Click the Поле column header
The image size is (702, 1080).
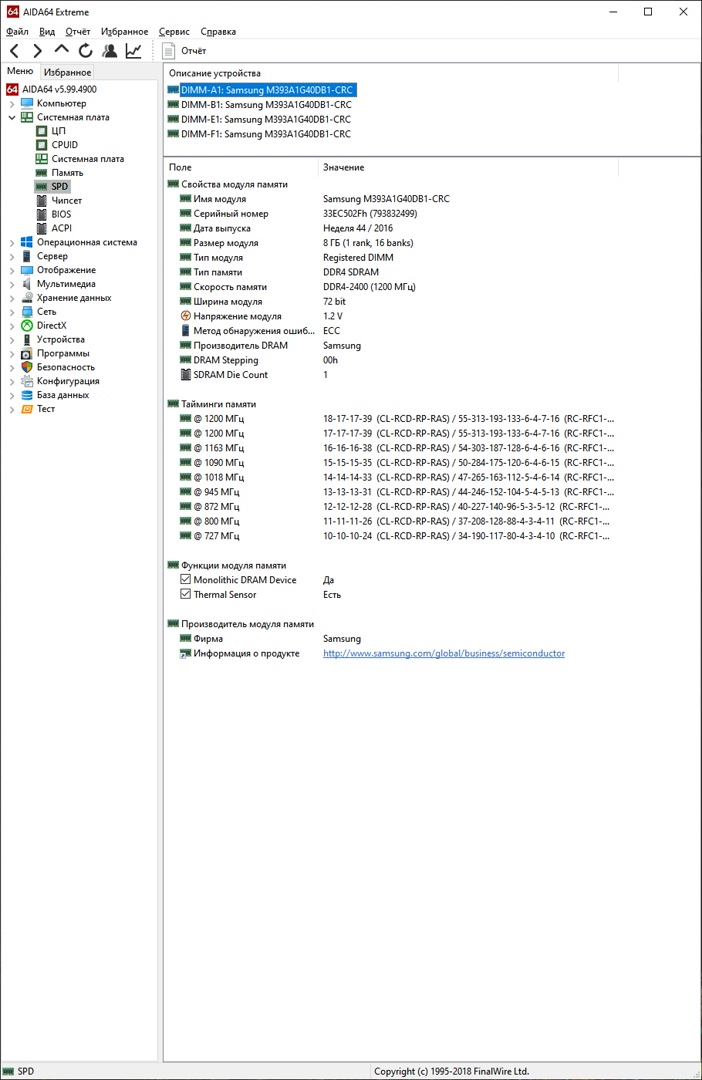click(x=241, y=167)
